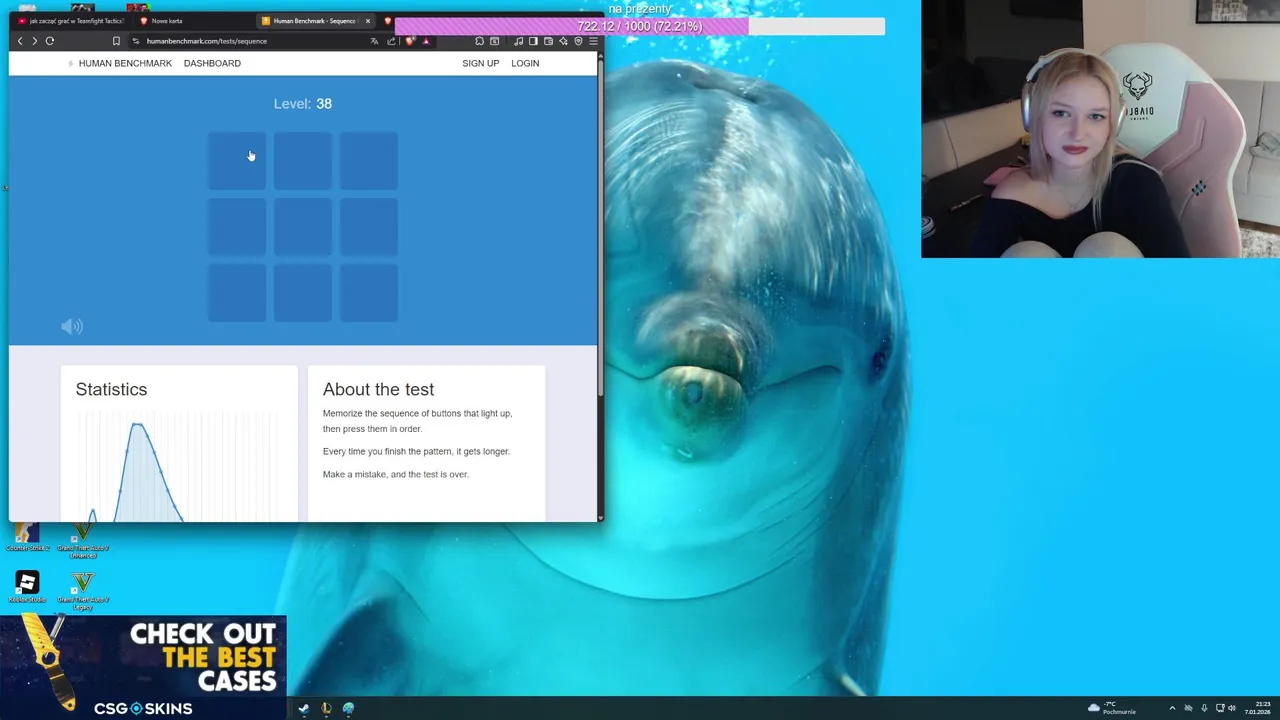Open the network tray icon
This screenshot has width=1280, height=720.
pos(1220,708)
